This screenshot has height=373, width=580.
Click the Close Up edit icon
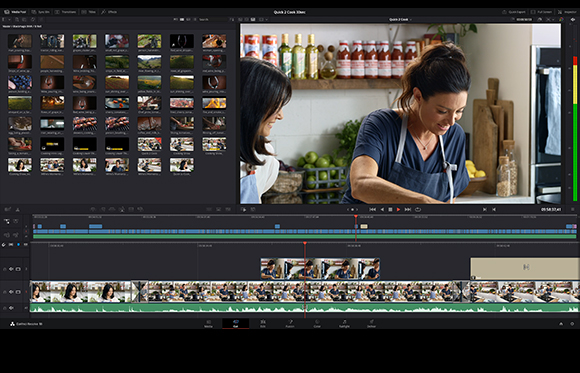pos(122,209)
